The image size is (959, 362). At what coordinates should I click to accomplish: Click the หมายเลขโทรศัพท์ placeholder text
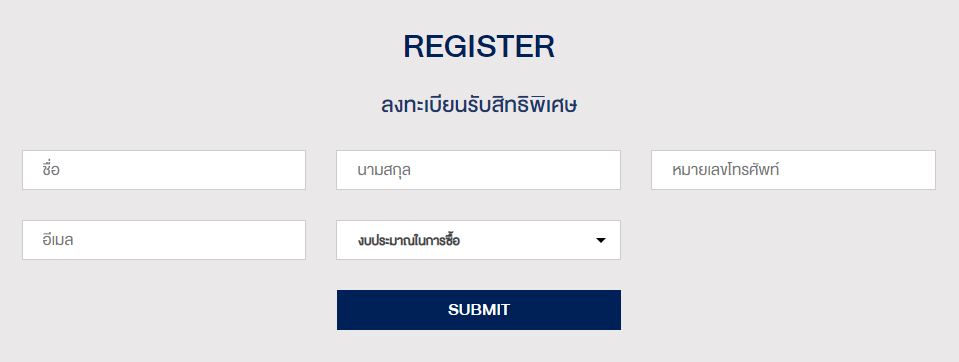point(725,169)
